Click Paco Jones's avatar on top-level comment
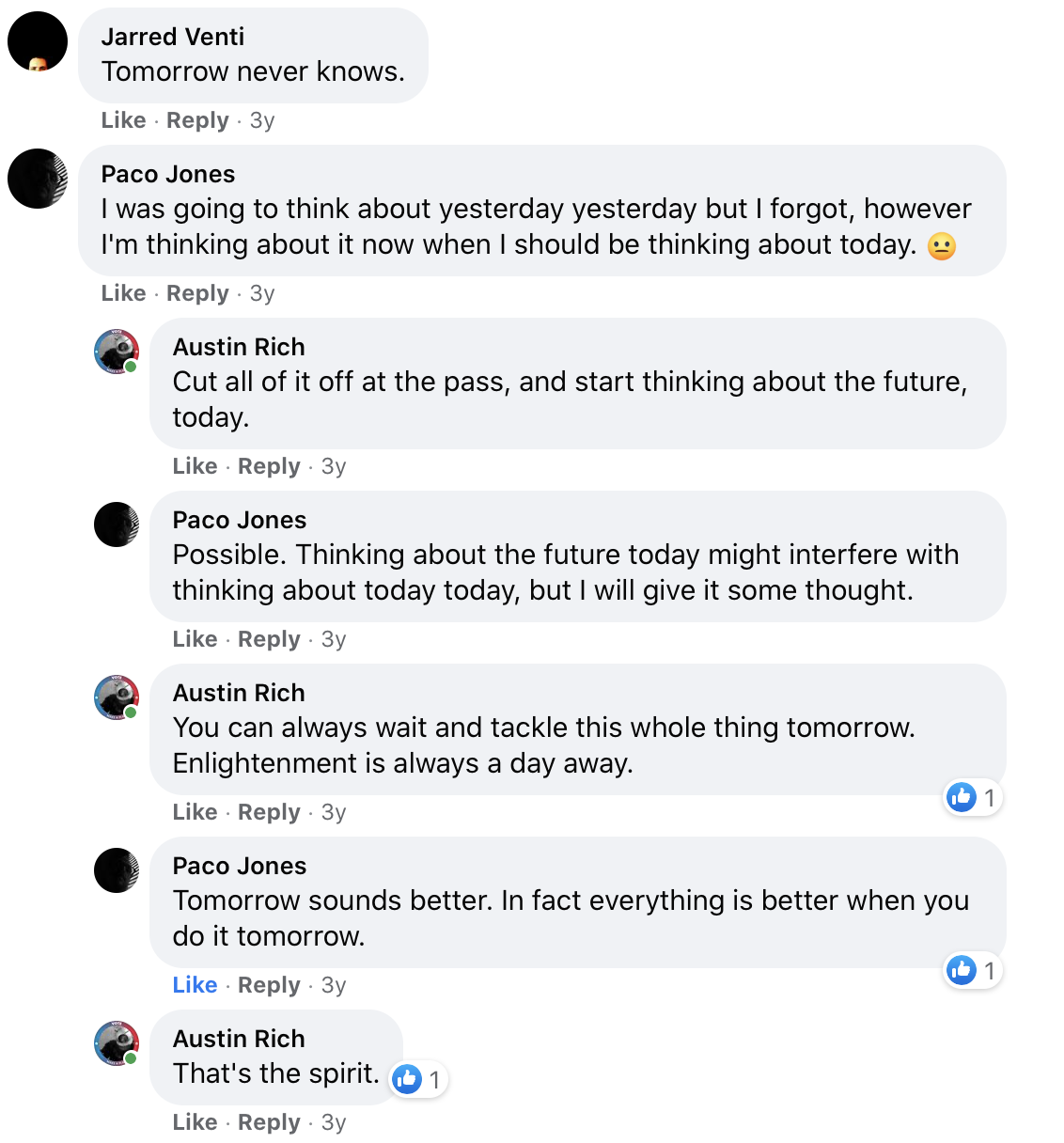 click(38, 179)
